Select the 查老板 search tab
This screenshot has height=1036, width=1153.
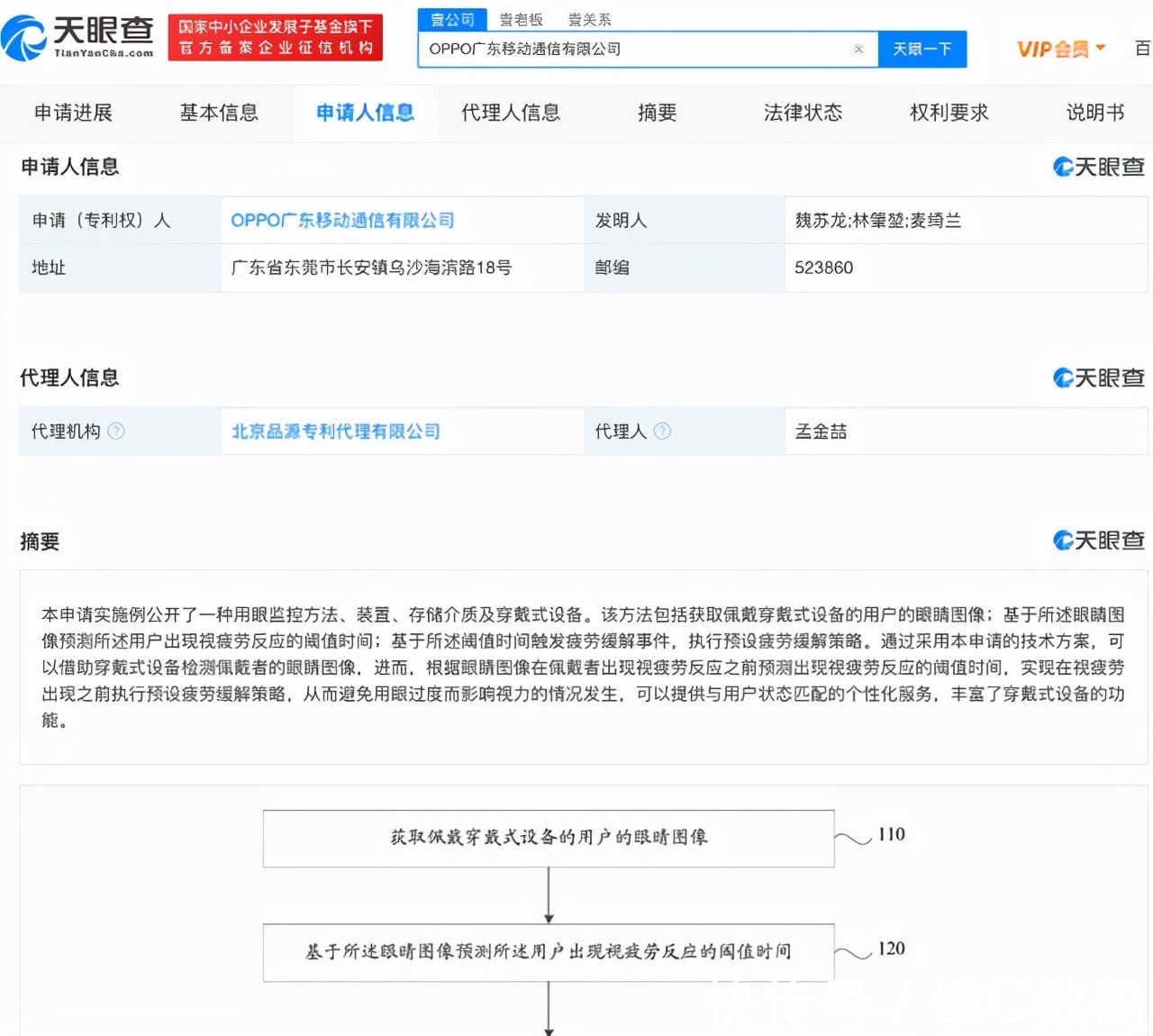point(521,20)
